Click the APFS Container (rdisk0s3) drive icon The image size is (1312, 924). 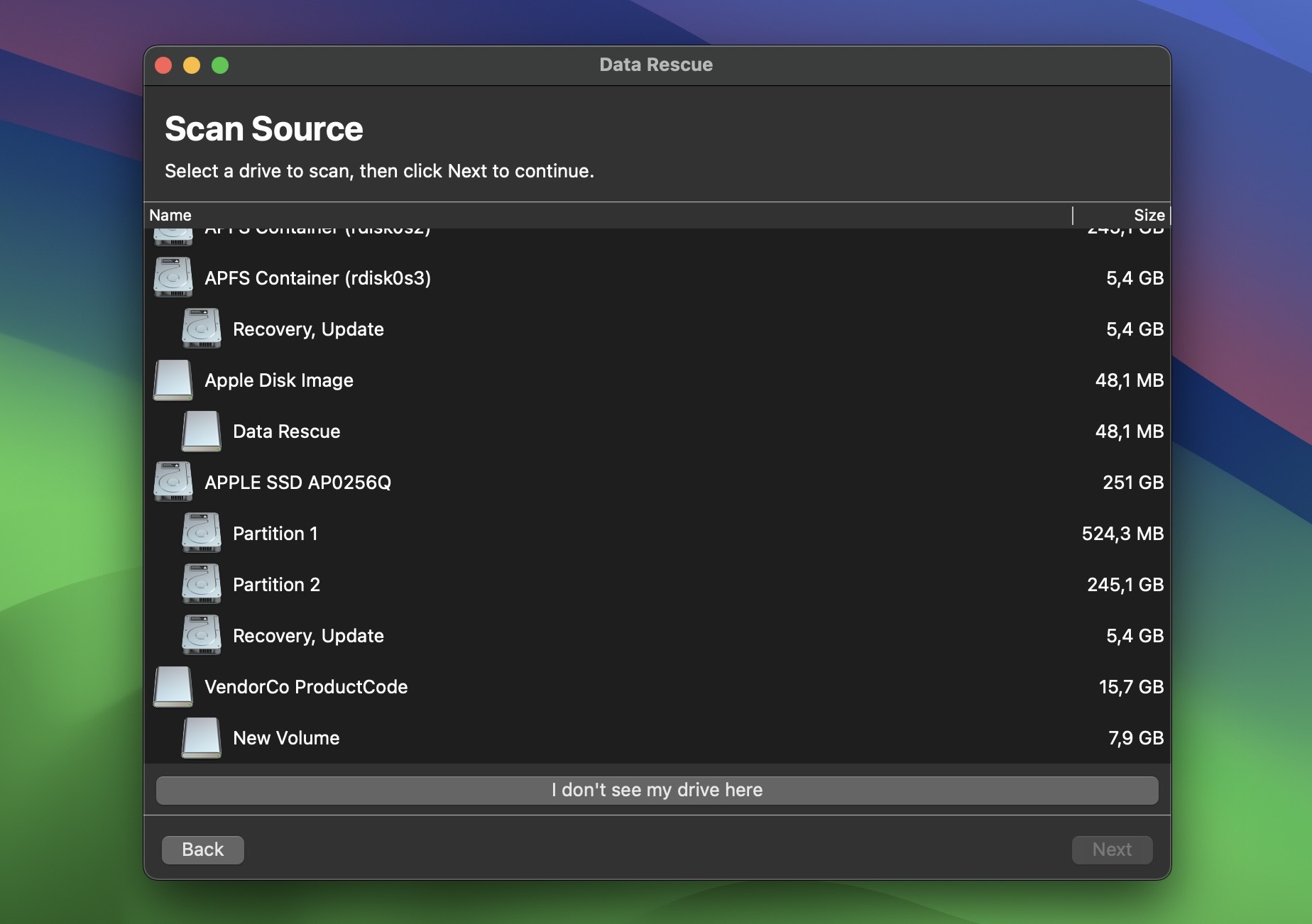click(173, 277)
